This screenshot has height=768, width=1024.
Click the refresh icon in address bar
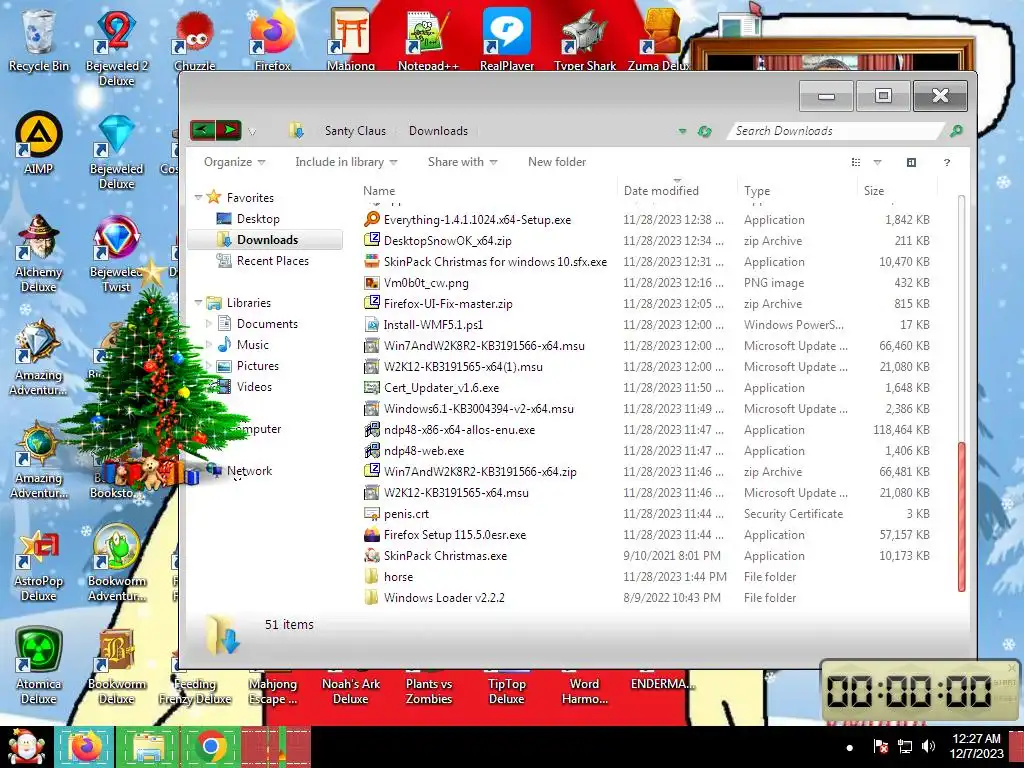coord(704,131)
